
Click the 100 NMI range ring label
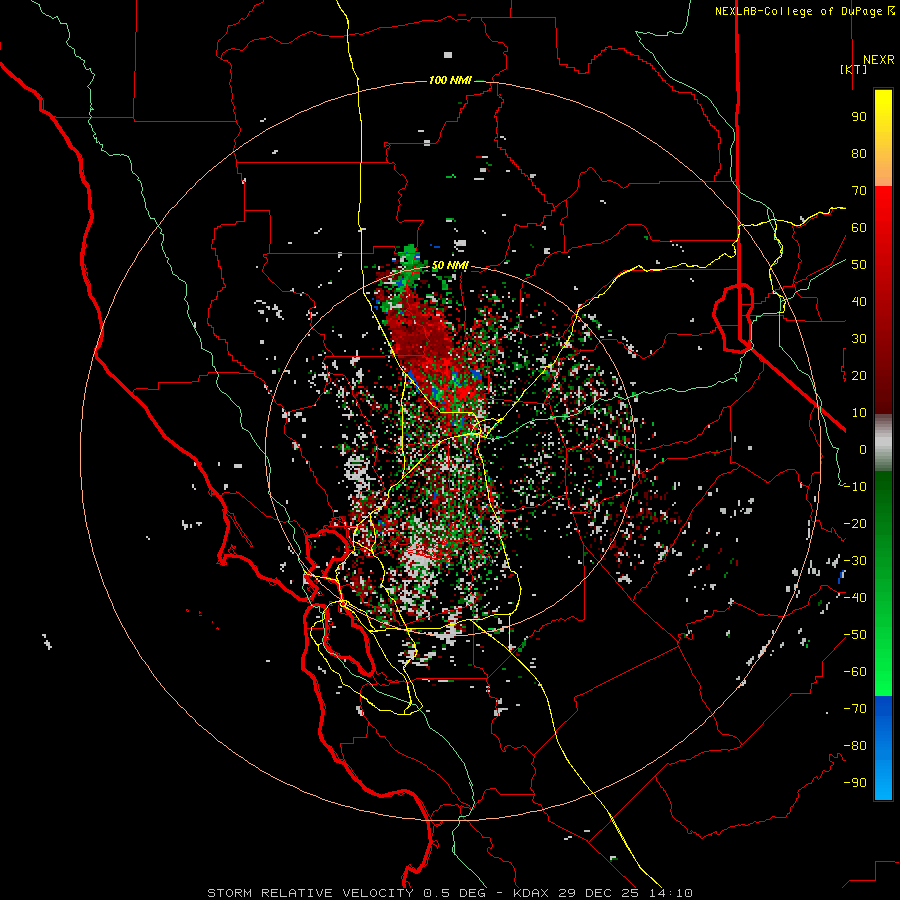tap(450, 80)
